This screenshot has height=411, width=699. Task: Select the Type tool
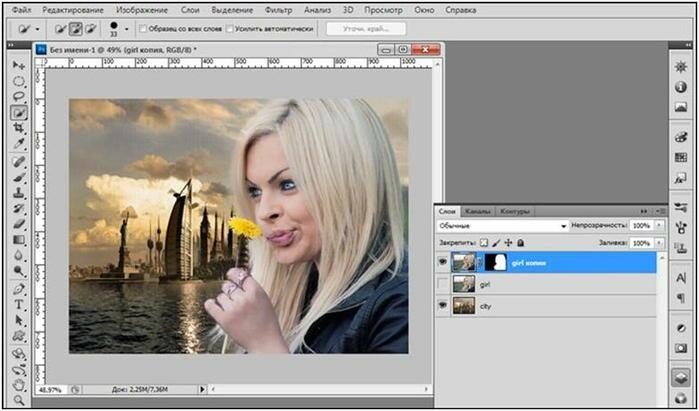19,305
